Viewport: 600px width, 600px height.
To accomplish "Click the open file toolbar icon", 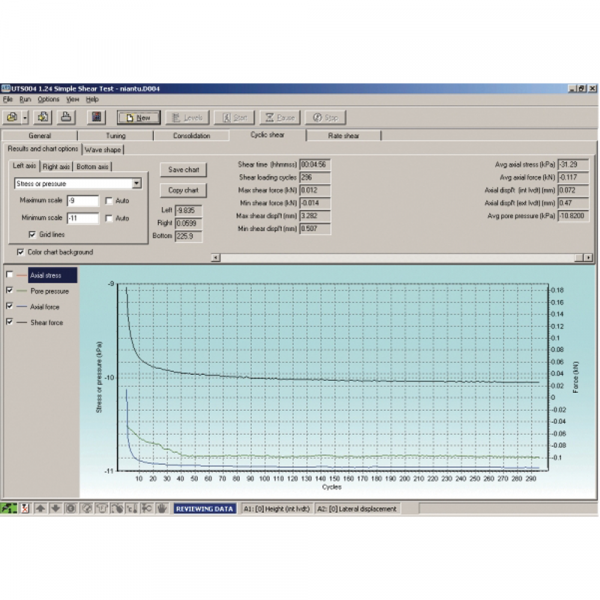I will [x=14, y=117].
